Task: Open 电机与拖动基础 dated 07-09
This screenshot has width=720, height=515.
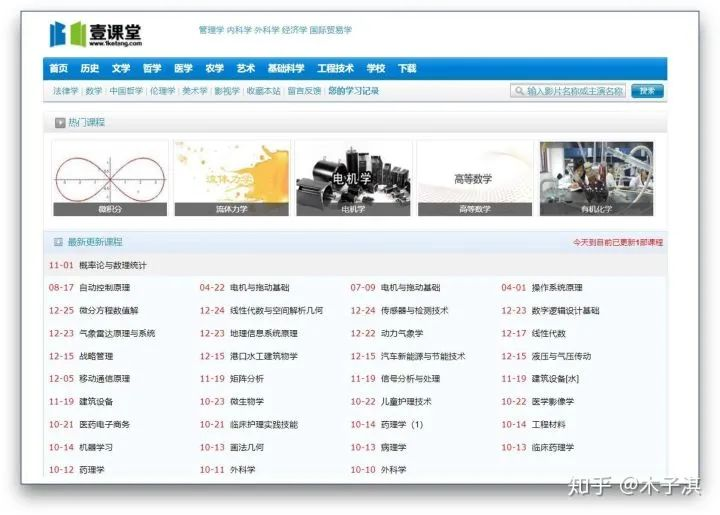Action: coord(411,288)
